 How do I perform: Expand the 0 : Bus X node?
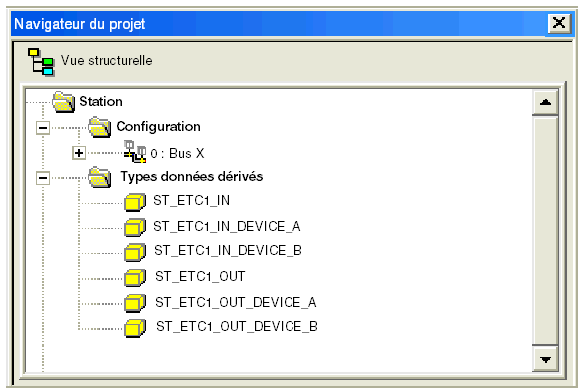click(x=79, y=153)
